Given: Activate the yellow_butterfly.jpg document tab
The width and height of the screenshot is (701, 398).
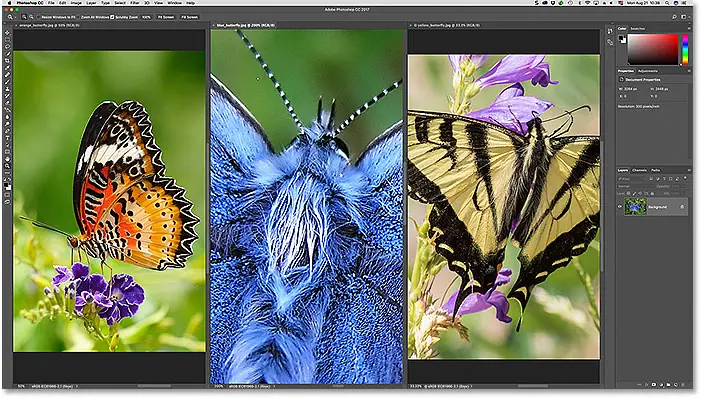Looking at the screenshot, I should pos(446,25).
